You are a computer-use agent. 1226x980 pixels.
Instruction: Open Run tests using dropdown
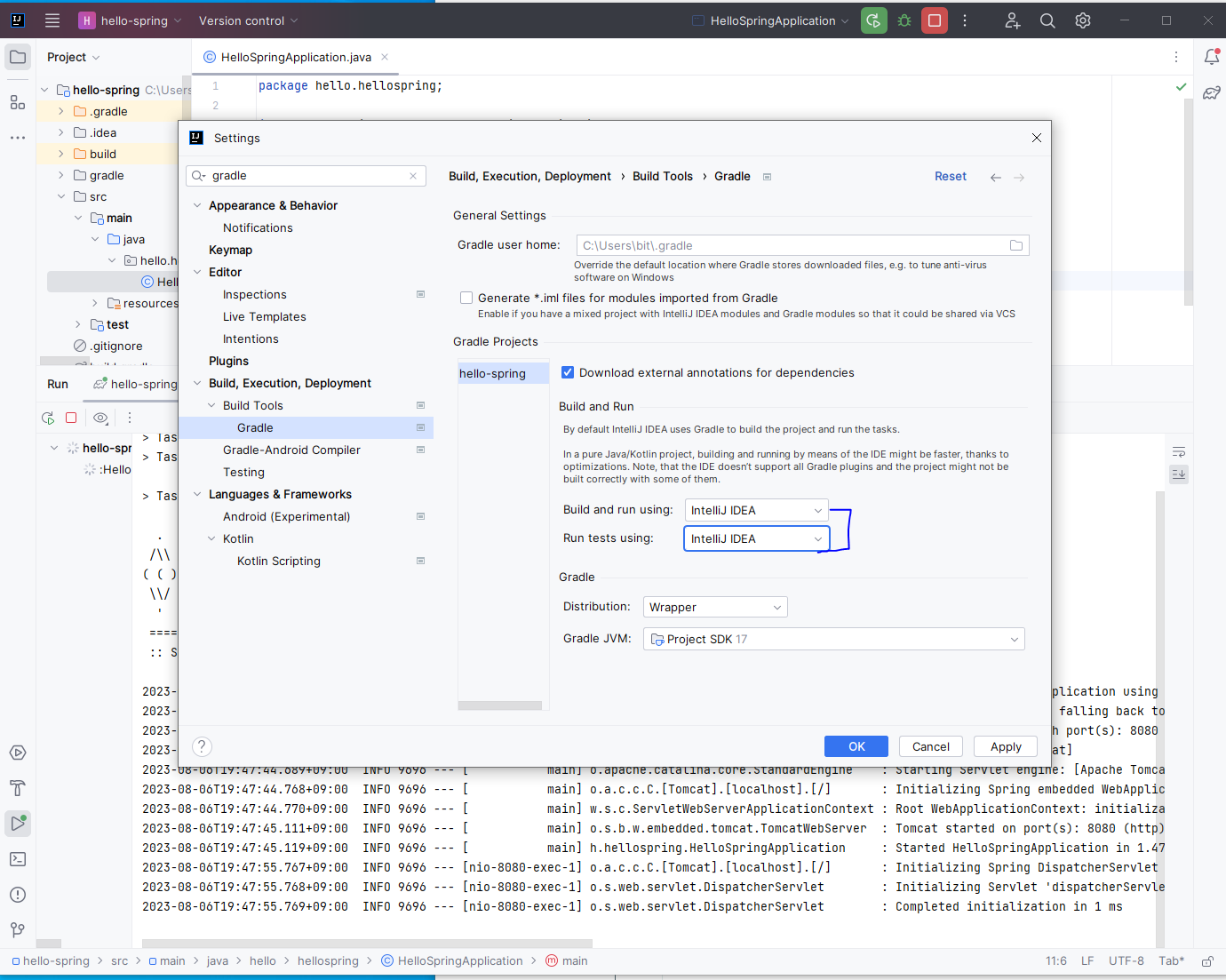[757, 538]
